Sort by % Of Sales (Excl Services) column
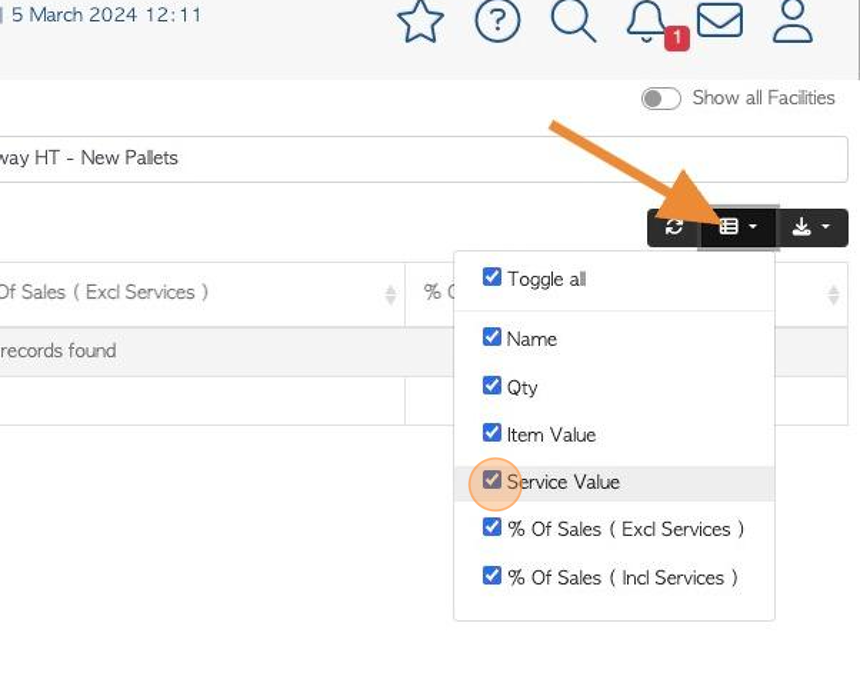The width and height of the screenshot is (860, 686). click(390, 295)
